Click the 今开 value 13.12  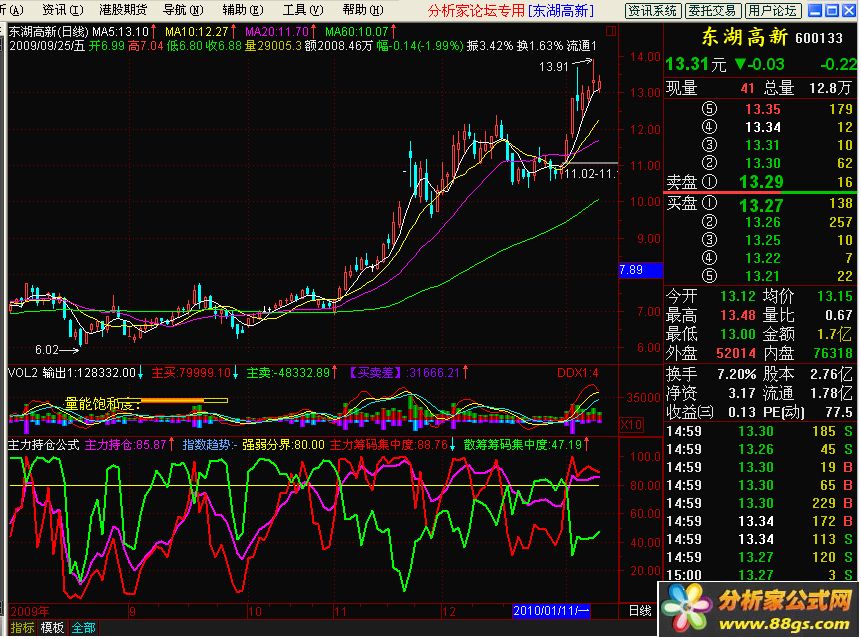pyautogui.click(x=738, y=296)
